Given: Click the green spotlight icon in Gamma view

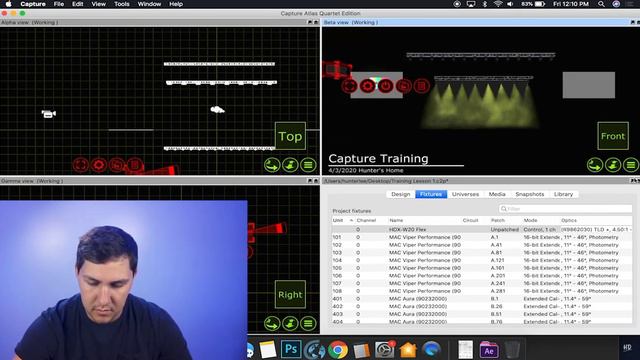Looking at the screenshot, I should coord(290,323).
